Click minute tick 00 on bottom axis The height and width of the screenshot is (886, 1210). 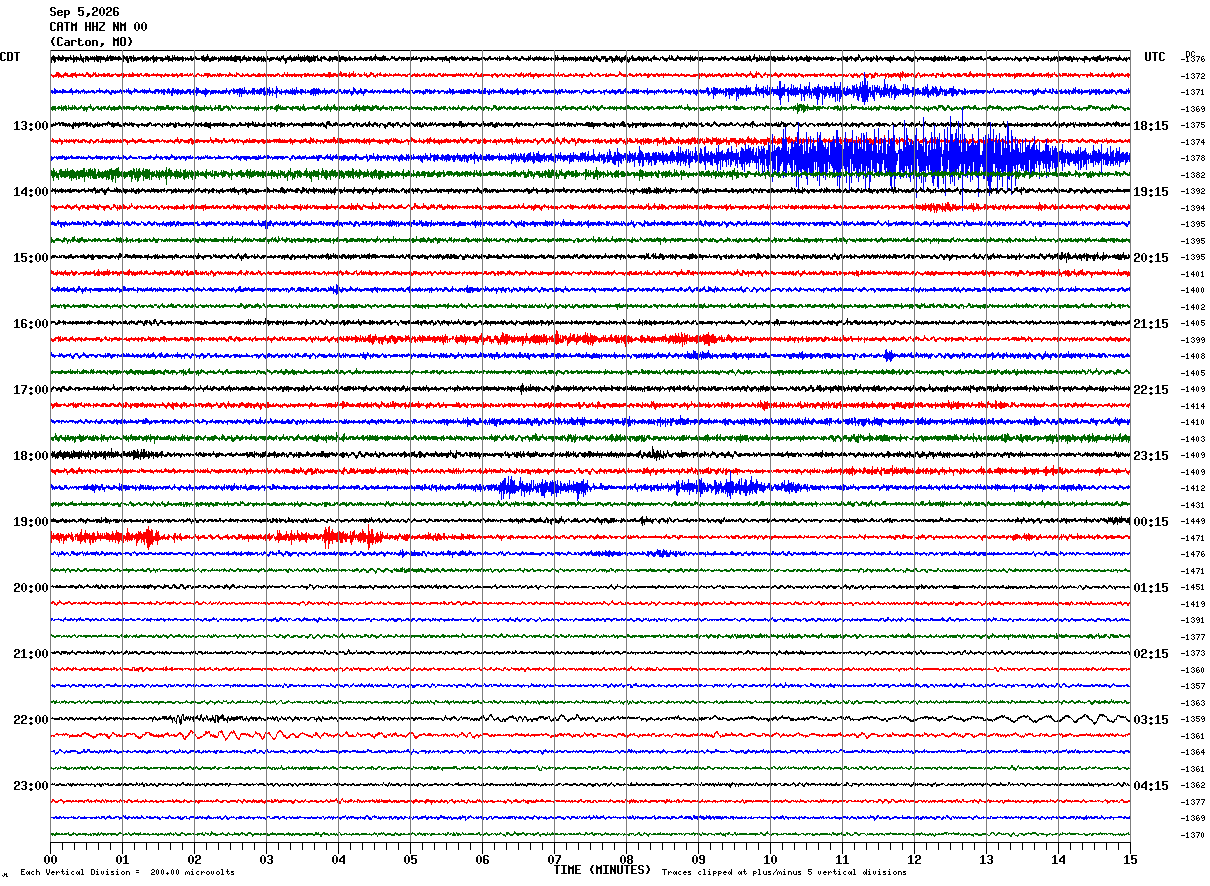(50, 859)
